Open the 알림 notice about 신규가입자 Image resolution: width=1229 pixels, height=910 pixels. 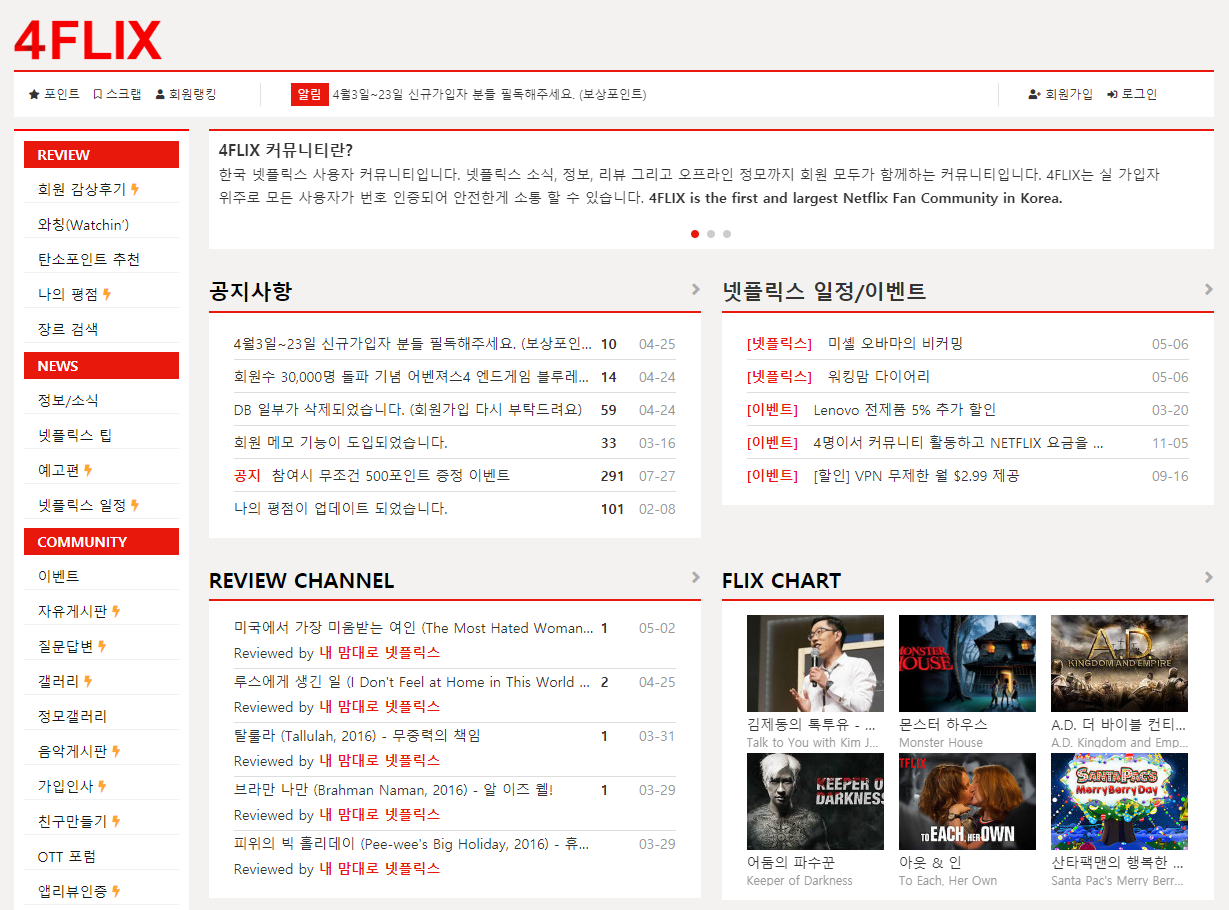(x=489, y=94)
